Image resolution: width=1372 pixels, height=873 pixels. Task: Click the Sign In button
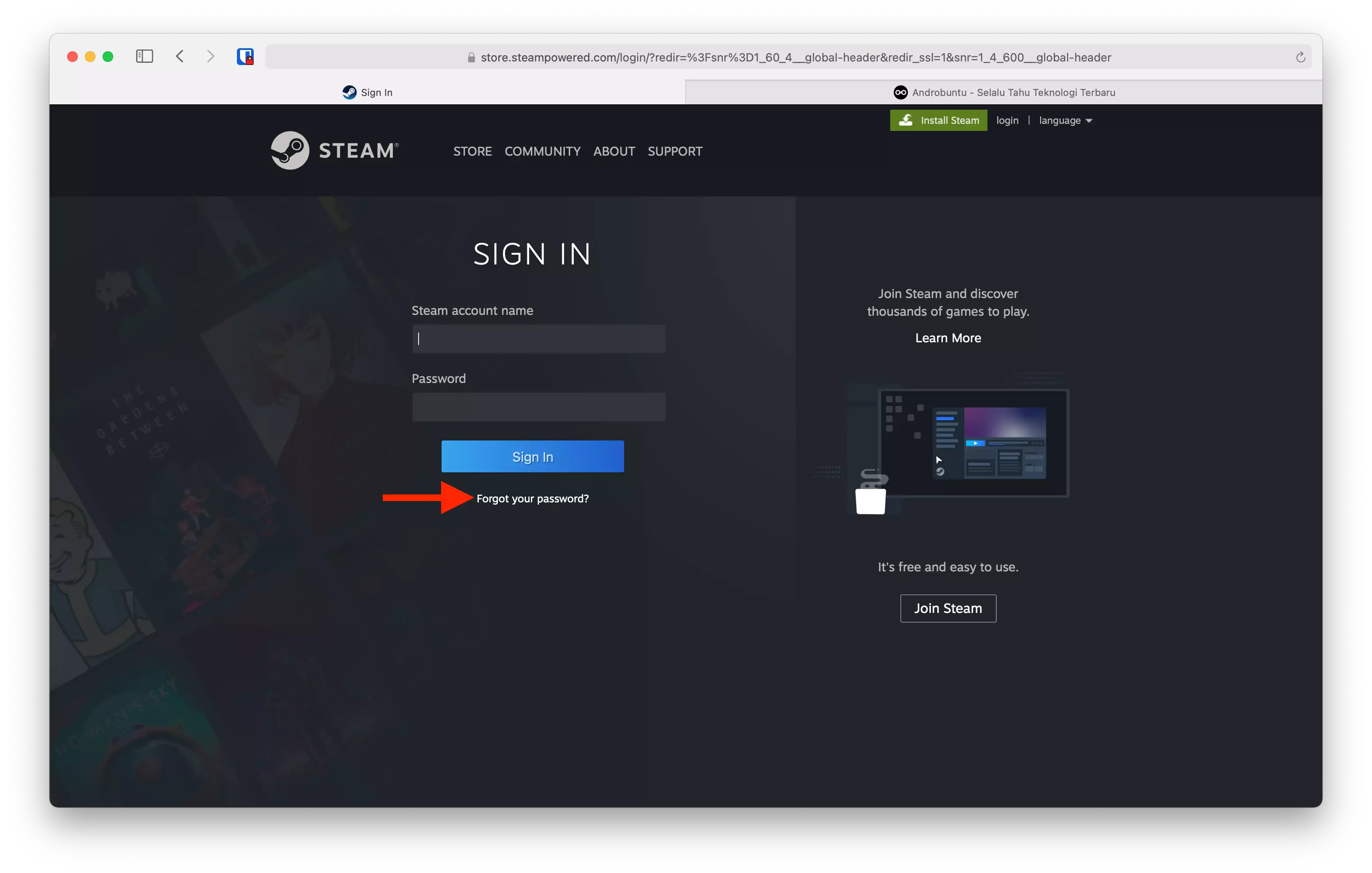(532, 456)
